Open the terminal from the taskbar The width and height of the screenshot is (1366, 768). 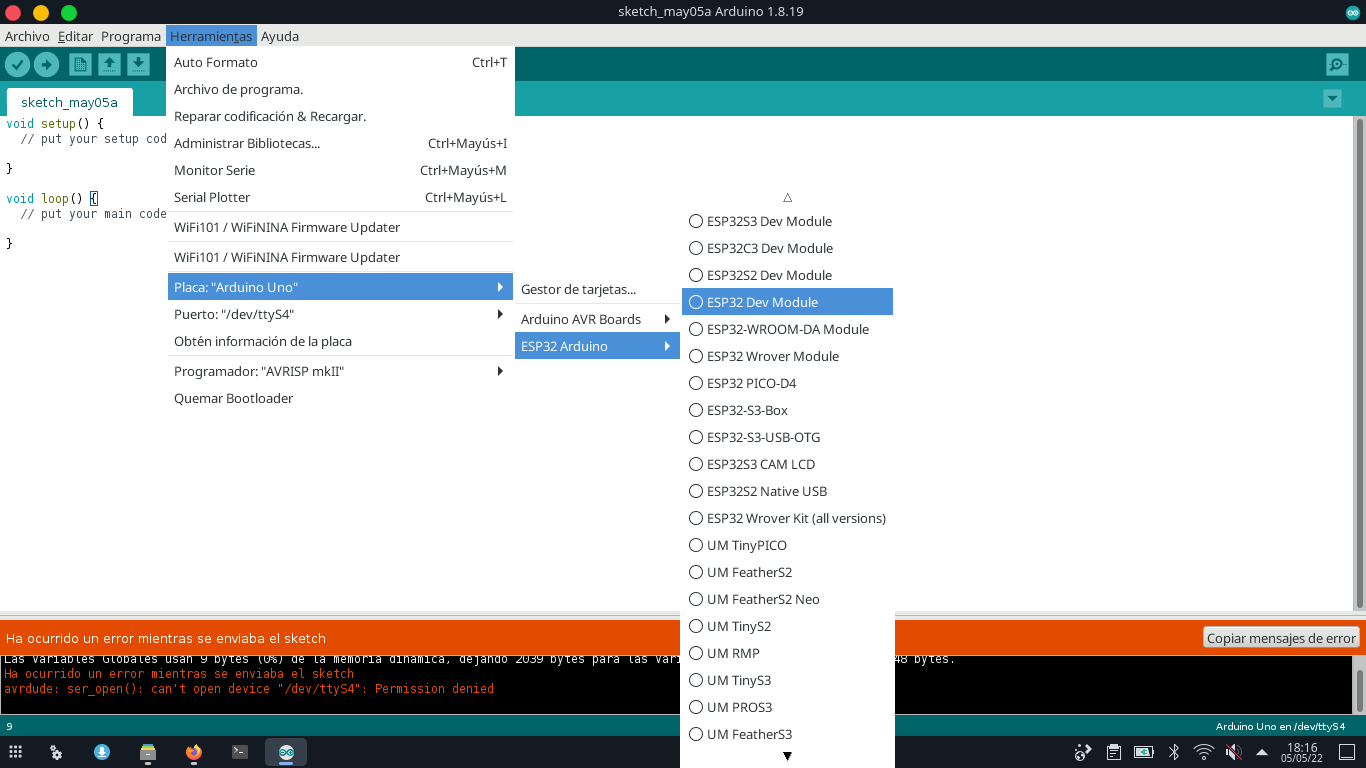pyautogui.click(x=240, y=752)
